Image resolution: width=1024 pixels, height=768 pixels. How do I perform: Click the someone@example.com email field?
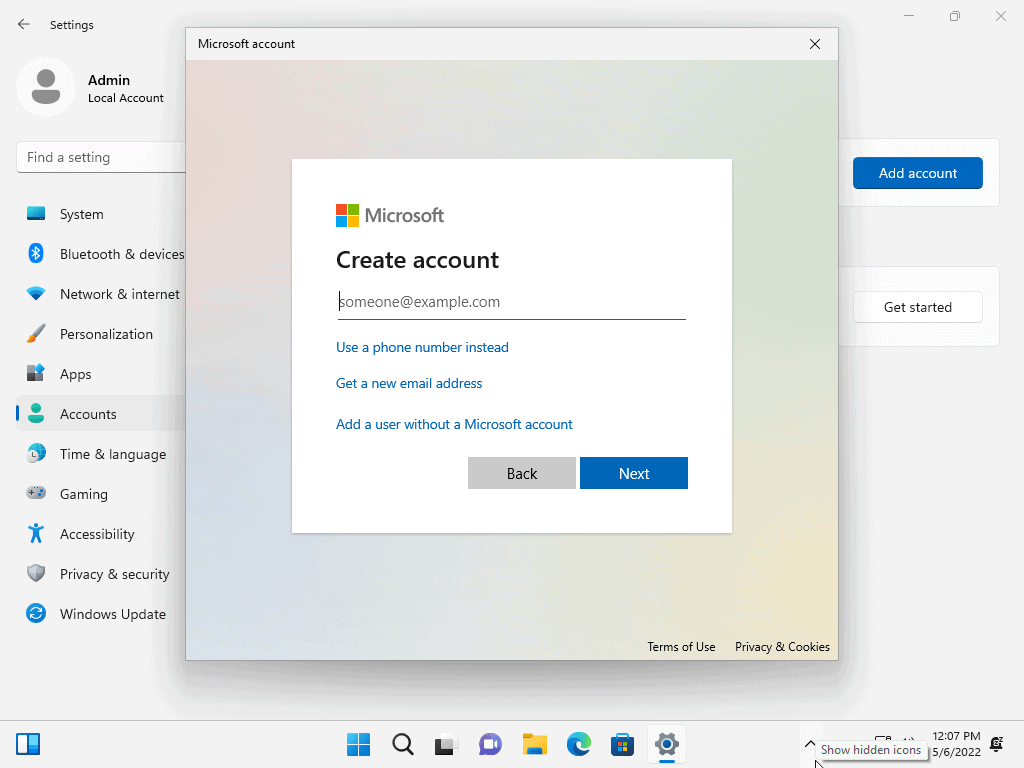pos(511,301)
